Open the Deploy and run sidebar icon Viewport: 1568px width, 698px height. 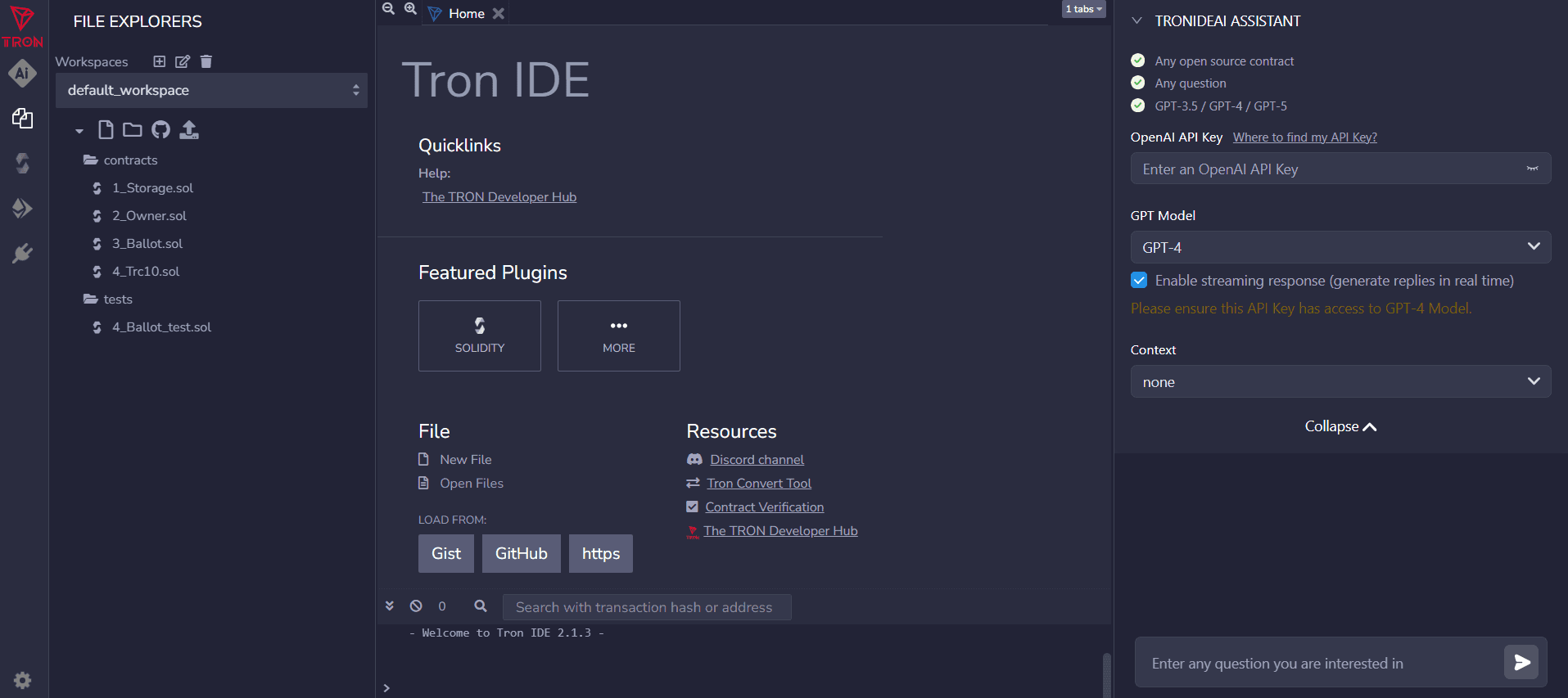22,209
